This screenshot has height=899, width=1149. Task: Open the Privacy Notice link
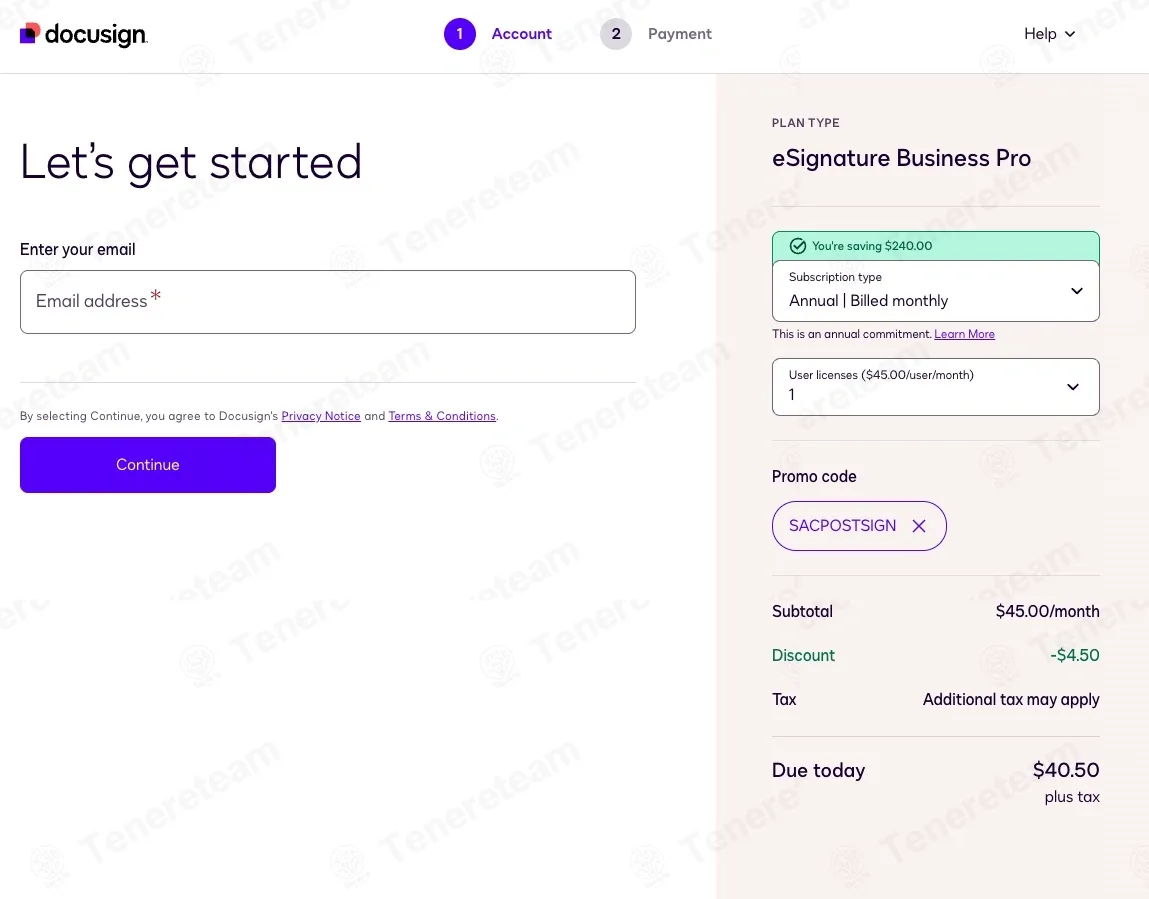pyautogui.click(x=321, y=416)
